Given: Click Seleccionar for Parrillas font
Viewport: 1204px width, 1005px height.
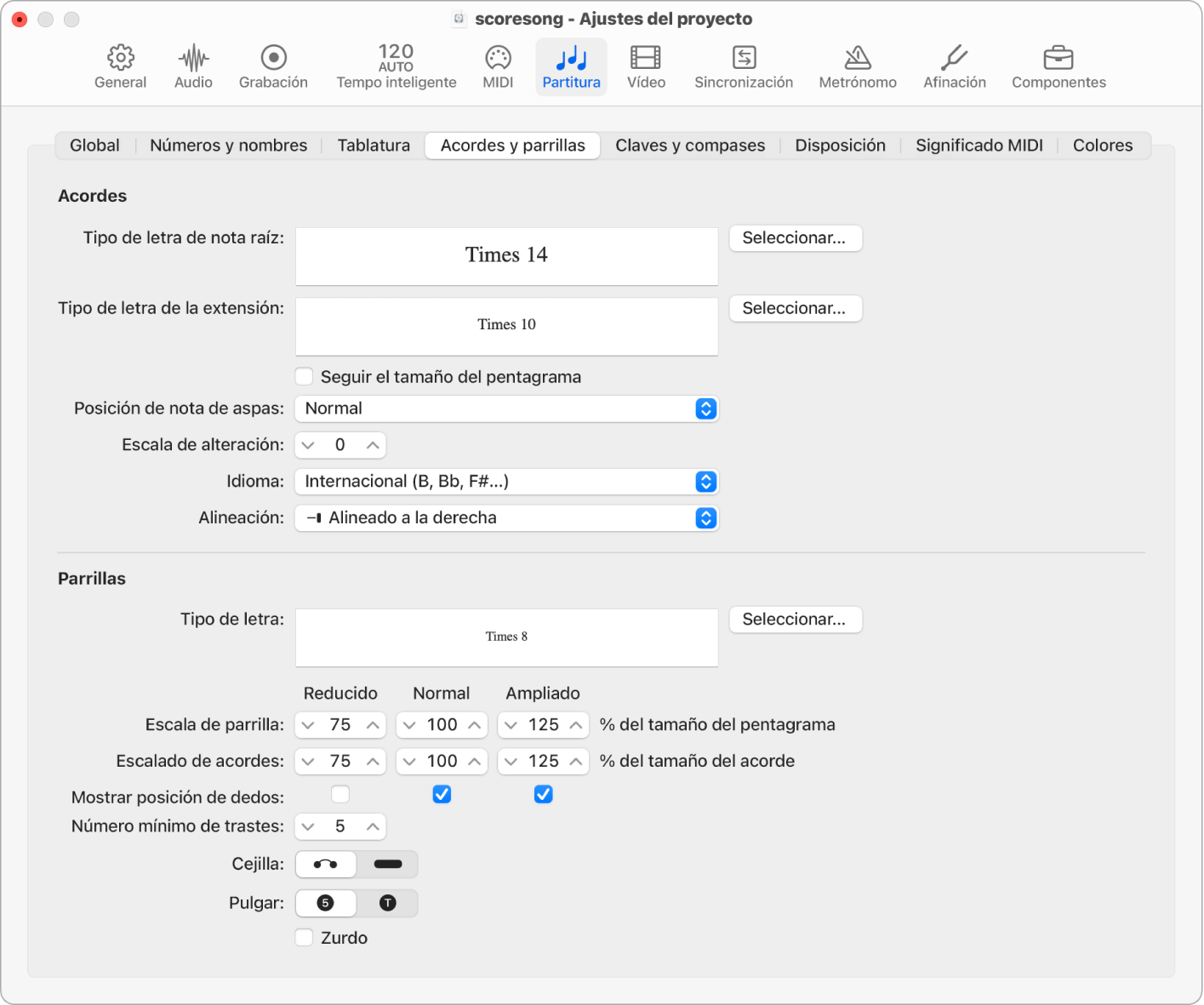Looking at the screenshot, I should click(x=795, y=620).
